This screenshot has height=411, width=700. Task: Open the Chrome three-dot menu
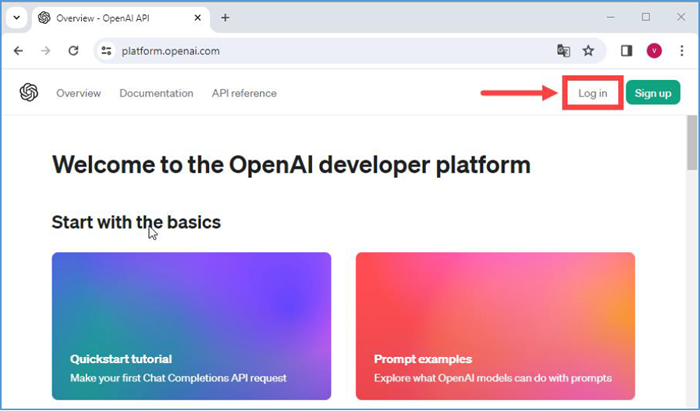coord(682,51)
